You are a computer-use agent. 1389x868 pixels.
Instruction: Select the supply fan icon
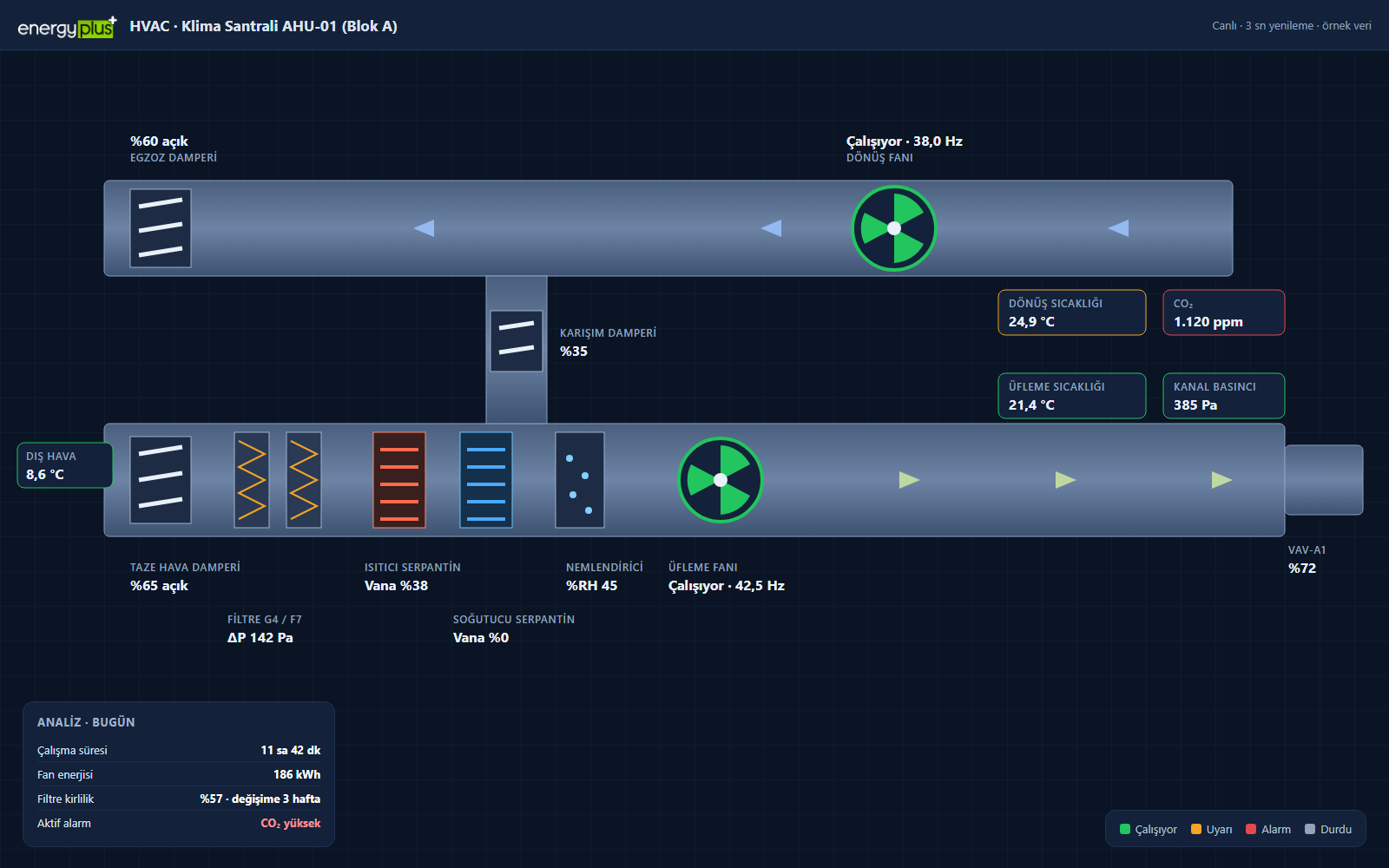[x=721, y=480]
